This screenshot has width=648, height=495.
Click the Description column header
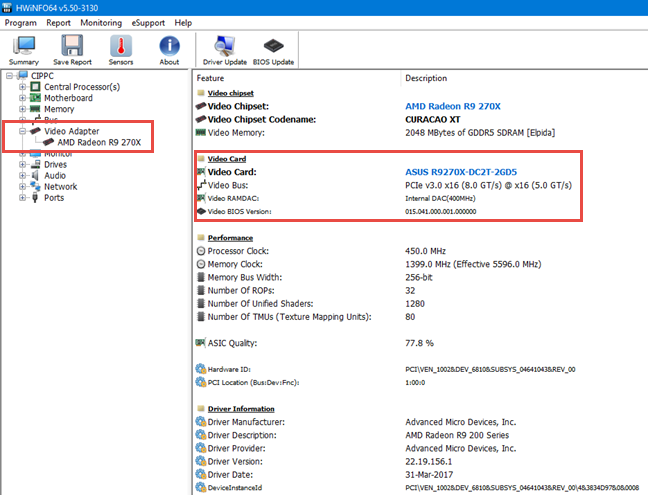tap(426, 78)
